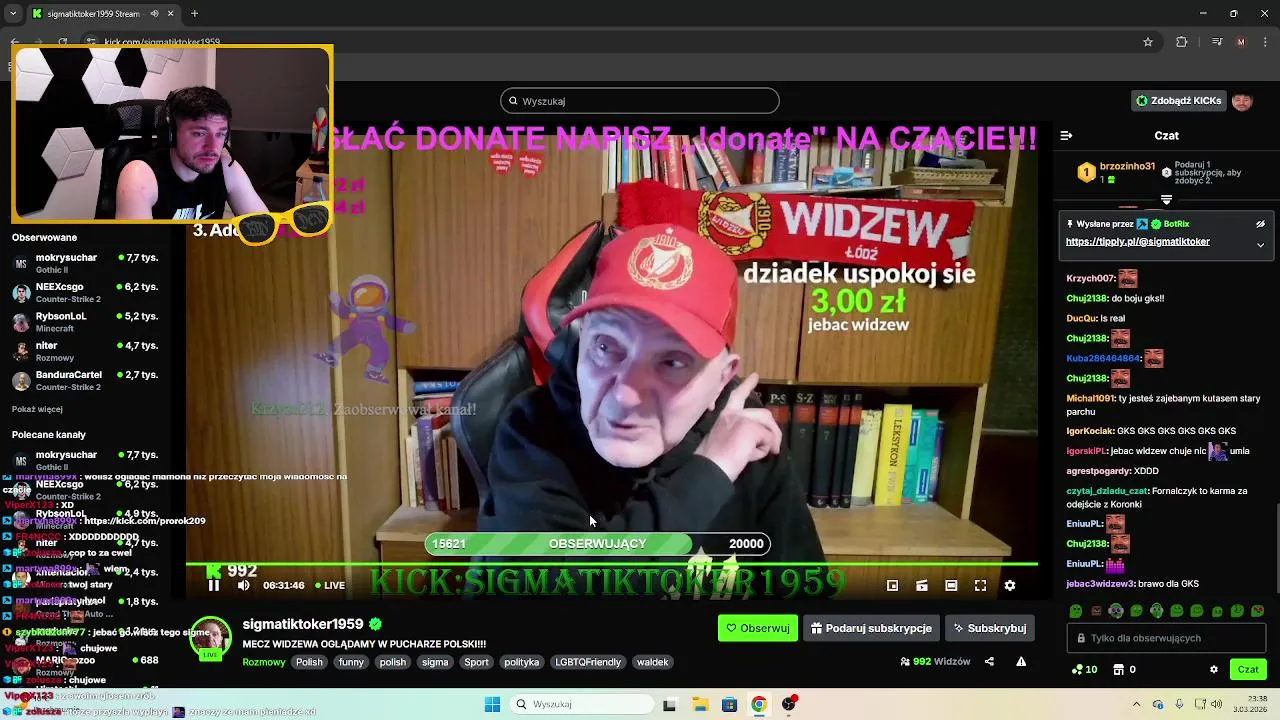Show hidden system tray icons chevron
The width and height of the screenshot is (1280, 720).
pyautogui.click(x=1138, y=705)
